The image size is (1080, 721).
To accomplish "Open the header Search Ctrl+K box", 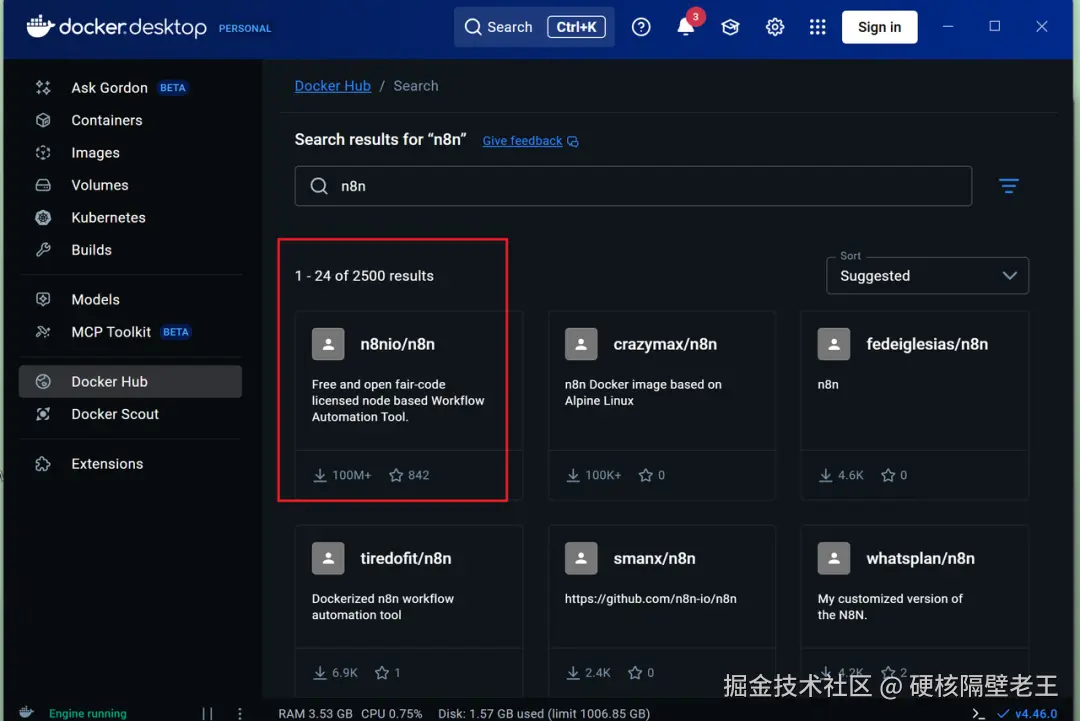I will [x=534, y=27].
